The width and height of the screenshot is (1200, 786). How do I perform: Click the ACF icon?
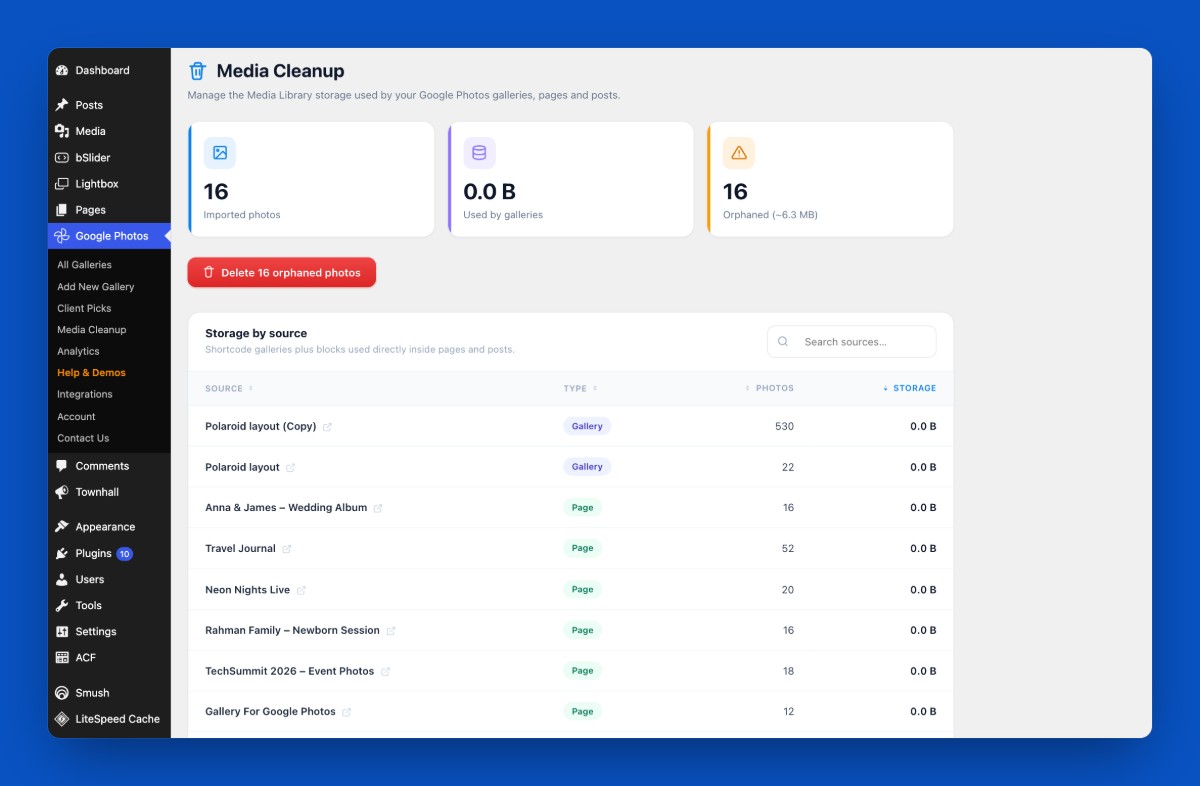pos(62,658)
